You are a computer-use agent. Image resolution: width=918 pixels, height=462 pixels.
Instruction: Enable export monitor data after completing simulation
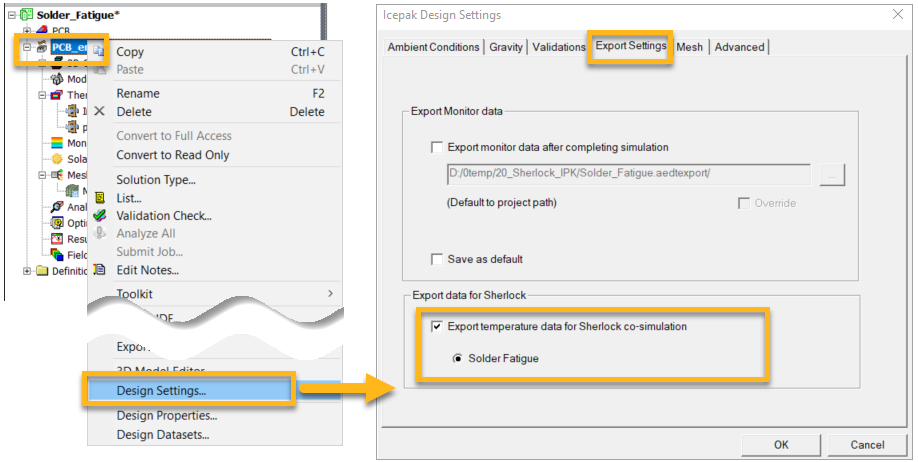click(x=437, y=147)
